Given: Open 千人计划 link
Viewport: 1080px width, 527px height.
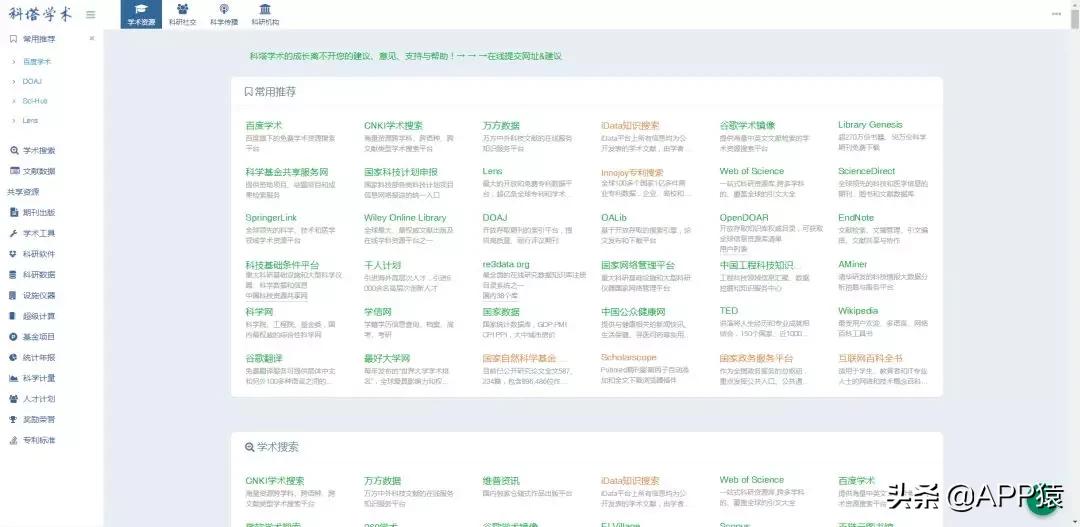Looking at the screenshot, I should point(382,265).
